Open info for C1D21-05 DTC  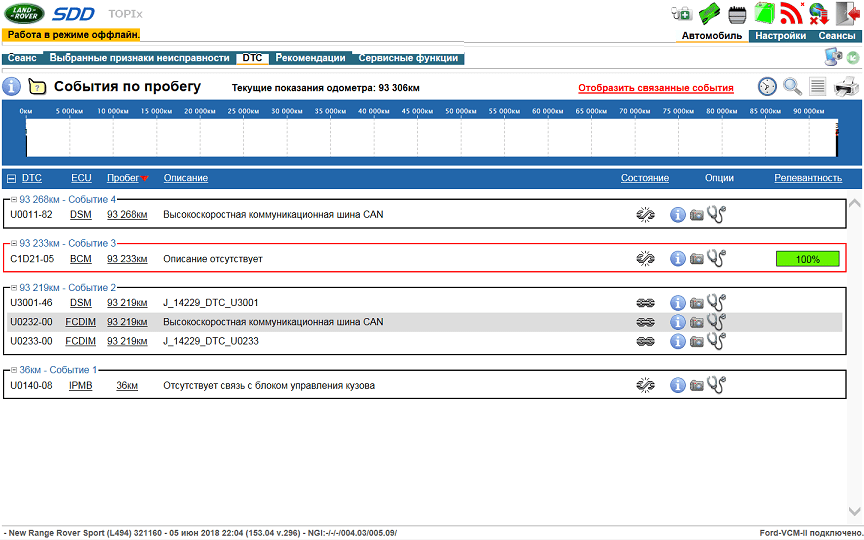[x=678, y=259]
